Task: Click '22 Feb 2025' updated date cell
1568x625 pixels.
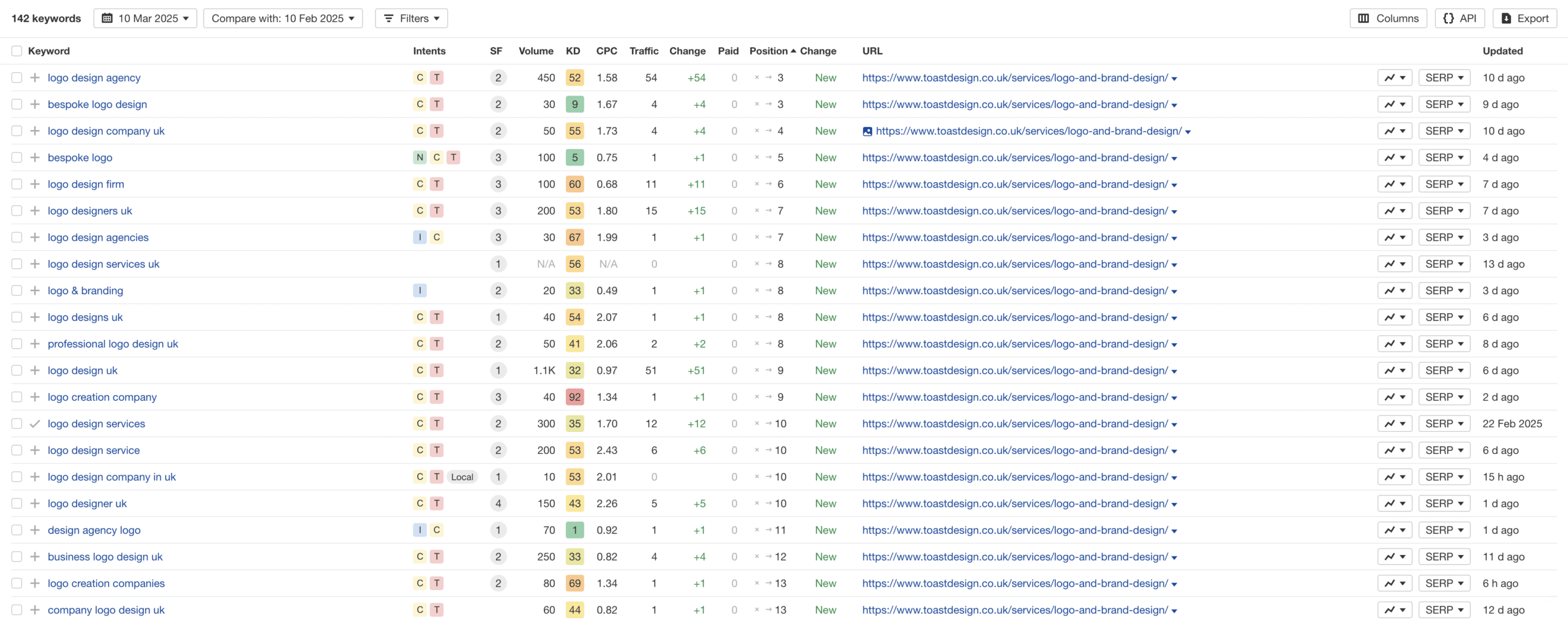Action: point(1512,423)
